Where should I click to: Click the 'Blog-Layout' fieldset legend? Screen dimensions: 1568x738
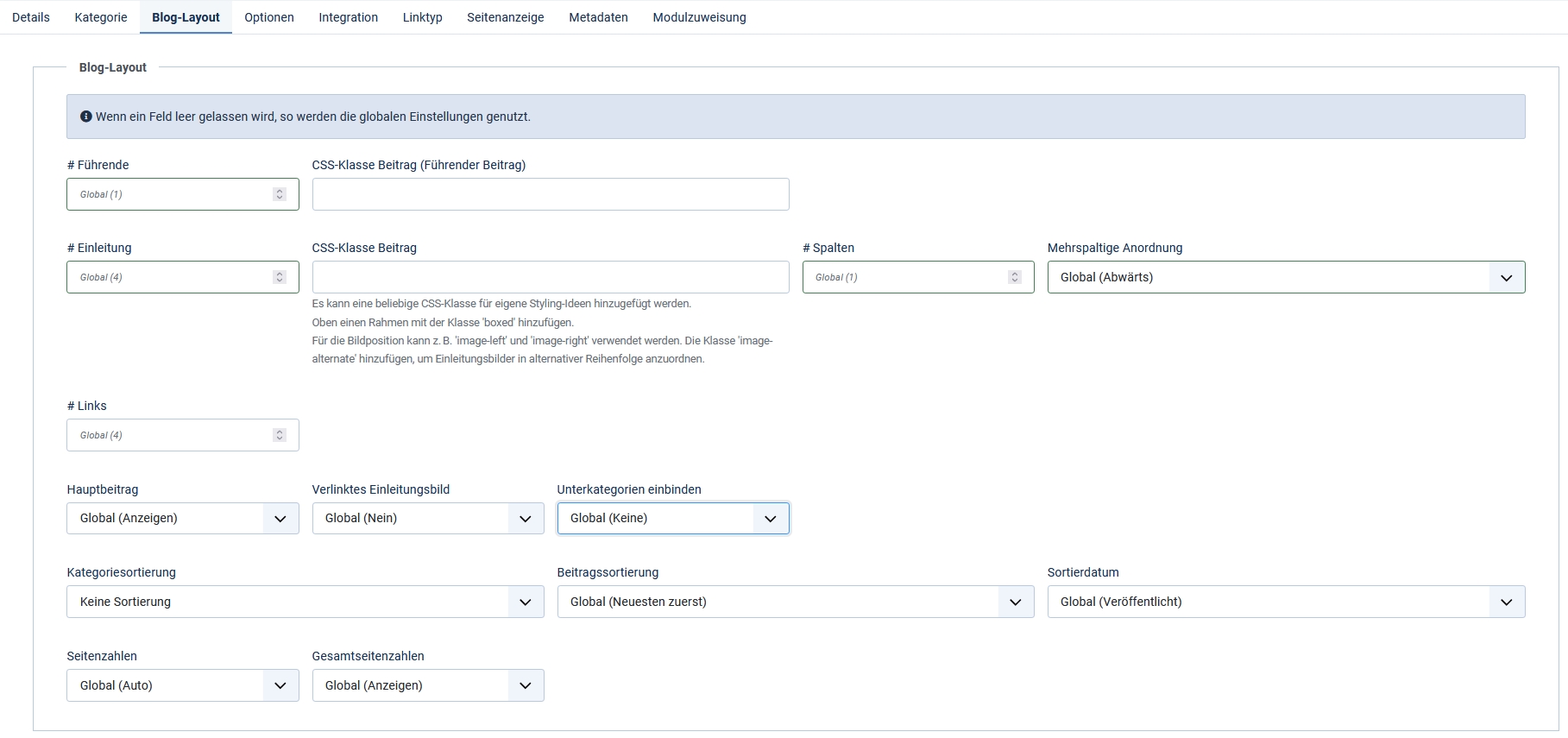point(113,67)
